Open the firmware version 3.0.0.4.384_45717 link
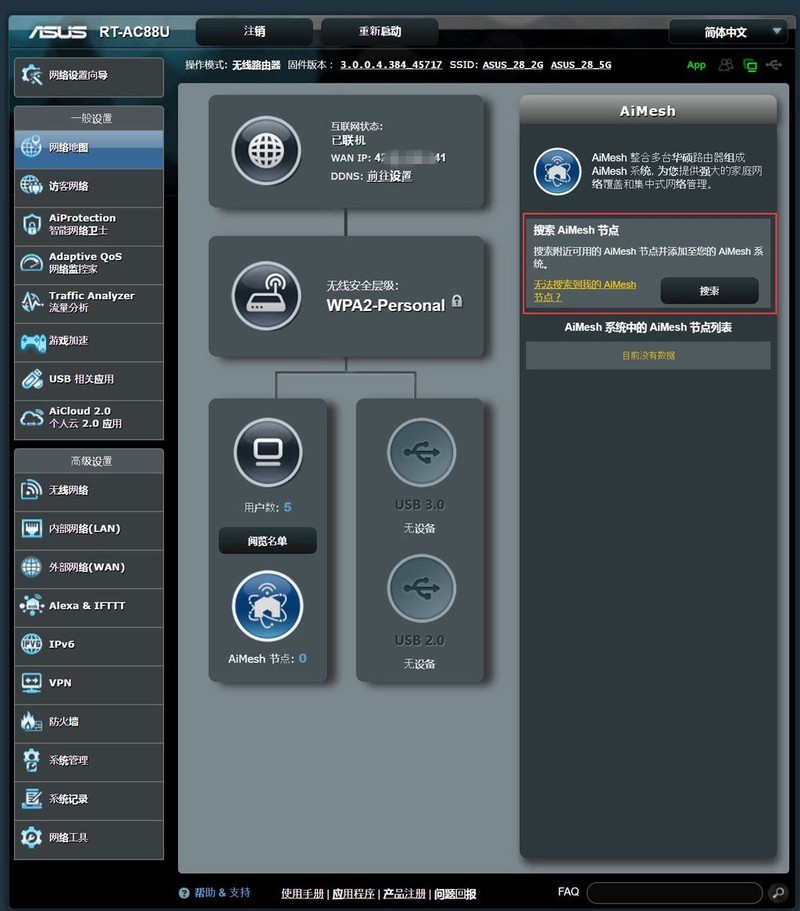 [x=390, y=65]
